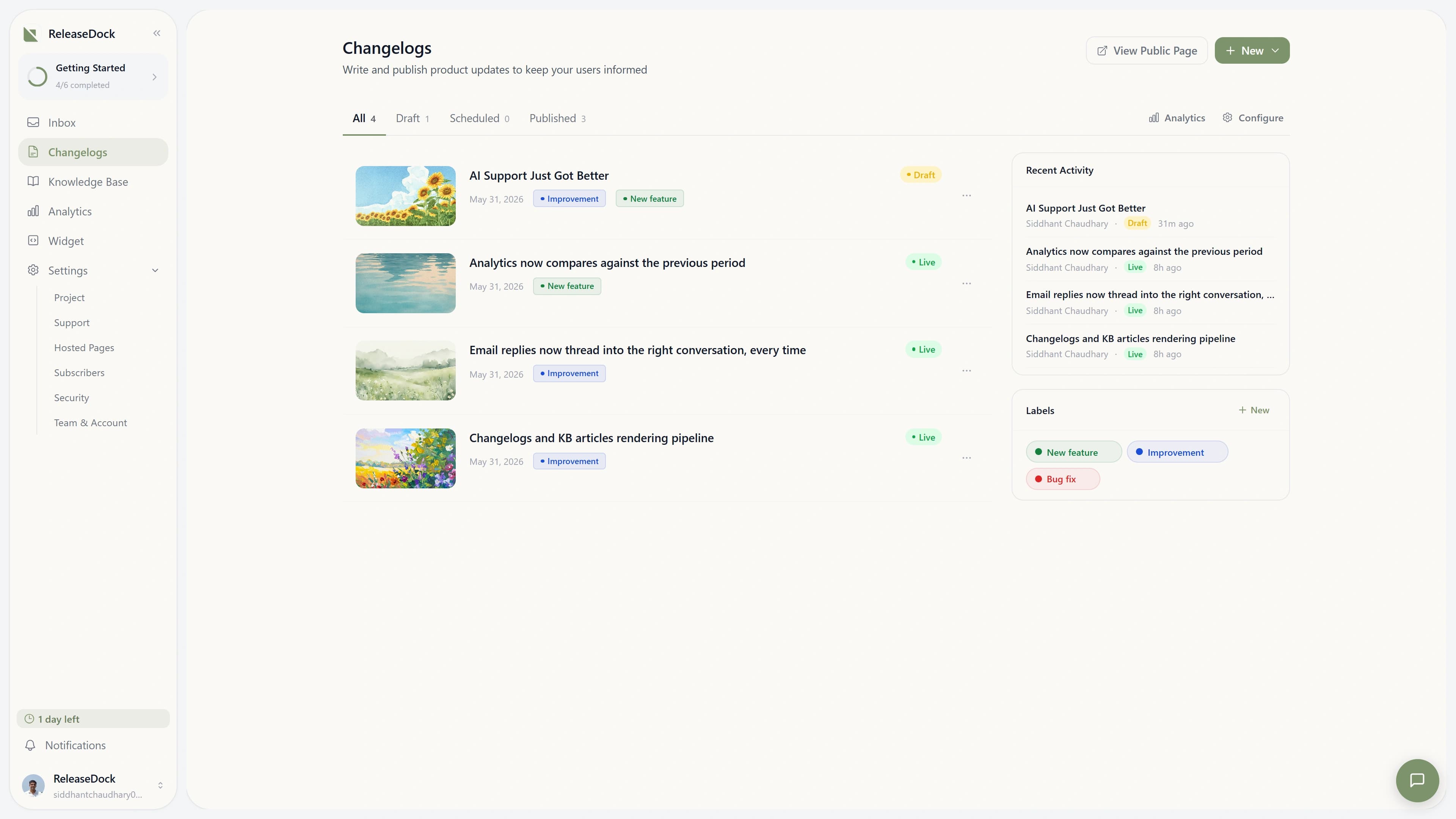Click the plus icon on New button
This screenshot has height=819, width=1456.
pos(1230,50)
